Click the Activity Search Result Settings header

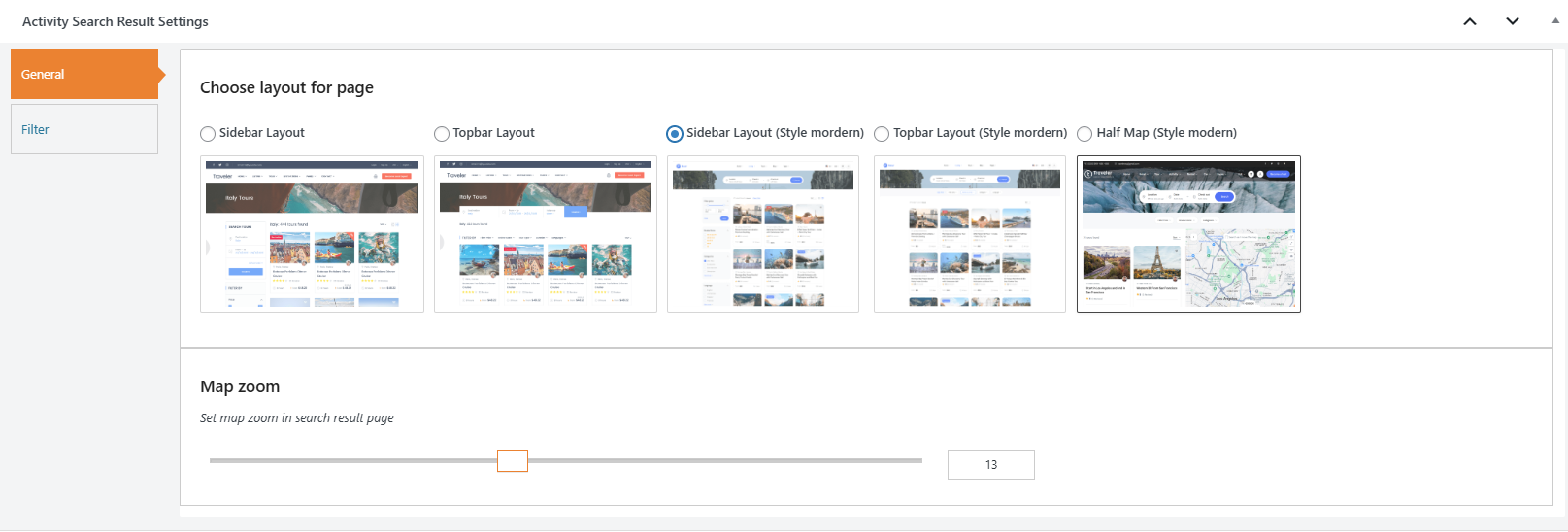point(116,21)
